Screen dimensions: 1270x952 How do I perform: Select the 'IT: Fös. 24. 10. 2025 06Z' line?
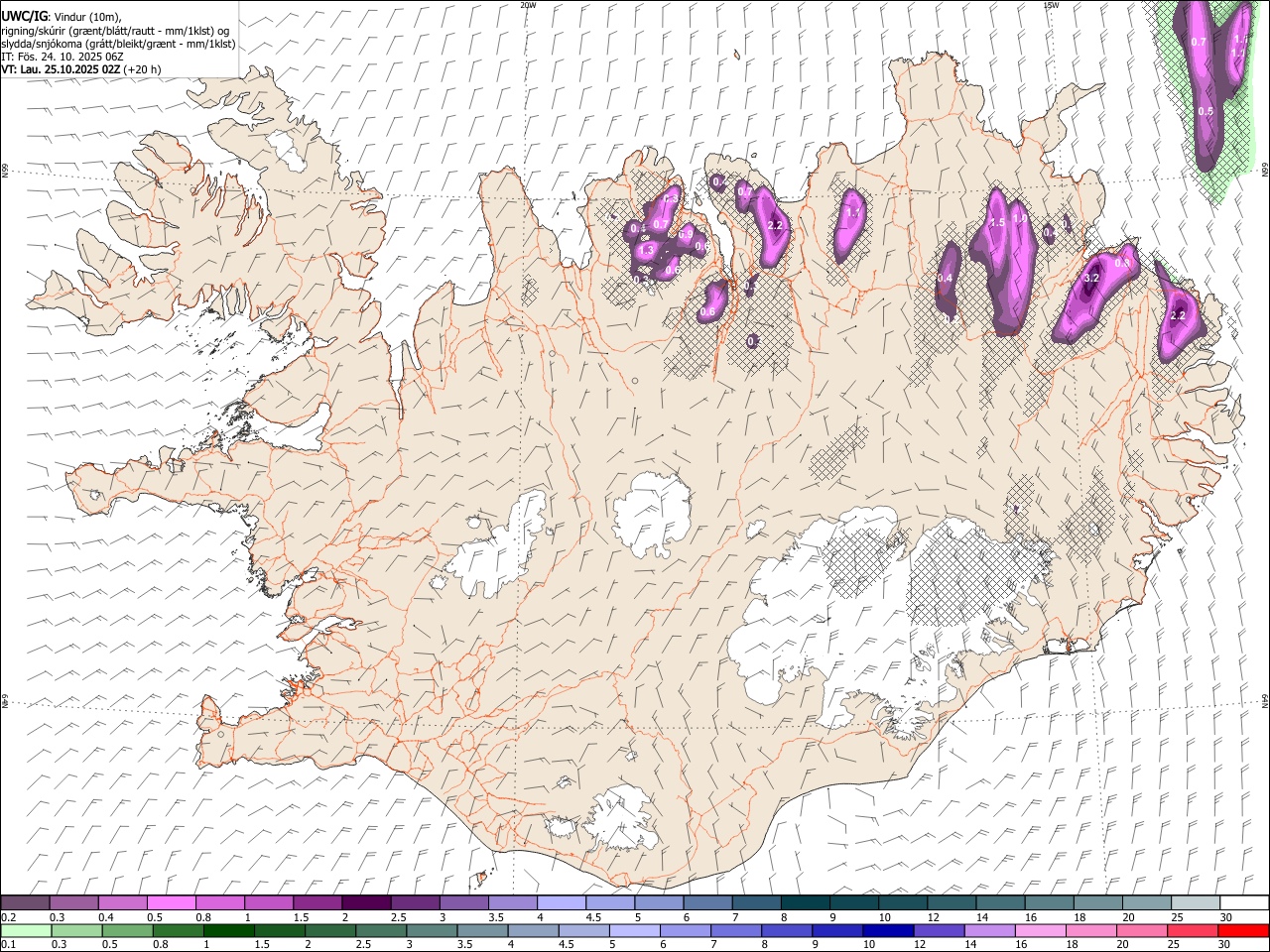pos(62,57)
